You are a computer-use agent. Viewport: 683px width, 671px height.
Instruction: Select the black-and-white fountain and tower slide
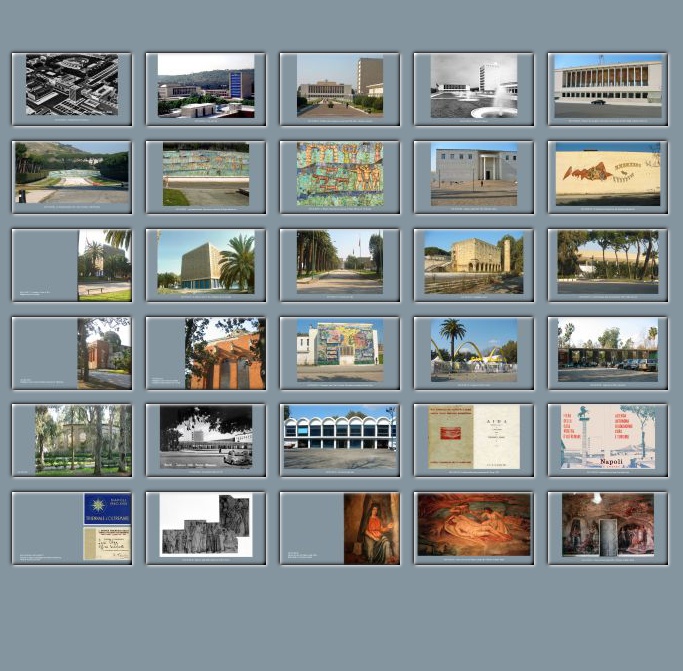pyautogui.click(x=473, y=89)
